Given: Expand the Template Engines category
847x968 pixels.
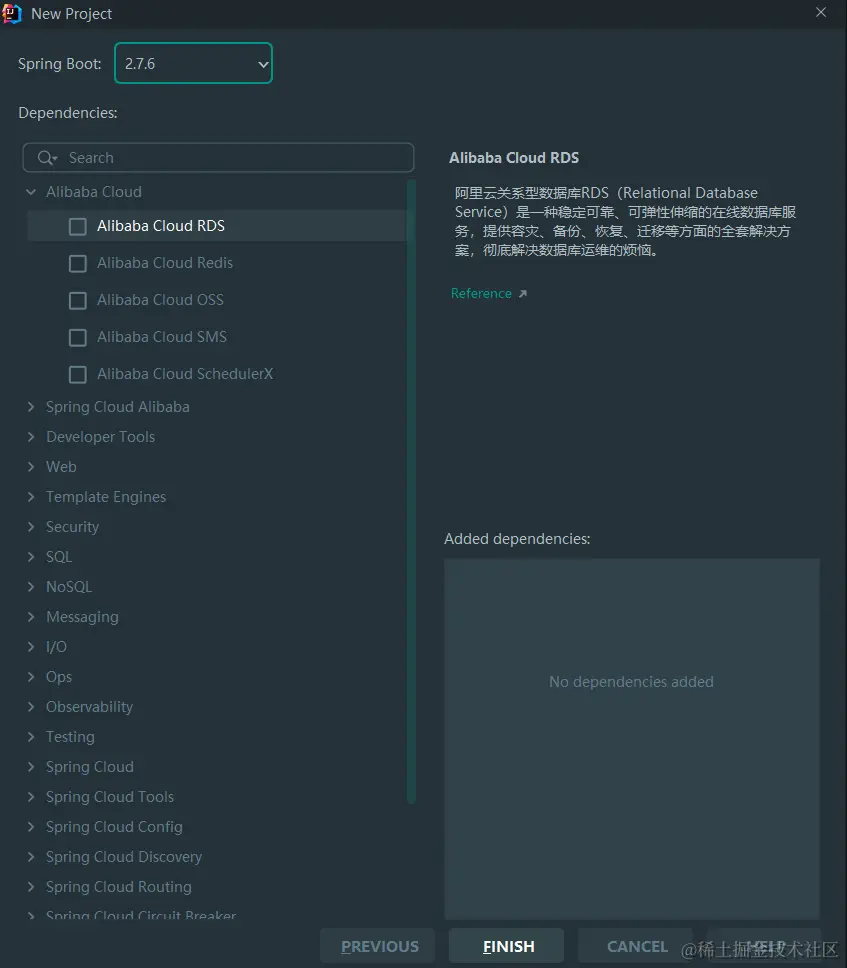Looking at the screenshot, I should [x=31, y=497].
